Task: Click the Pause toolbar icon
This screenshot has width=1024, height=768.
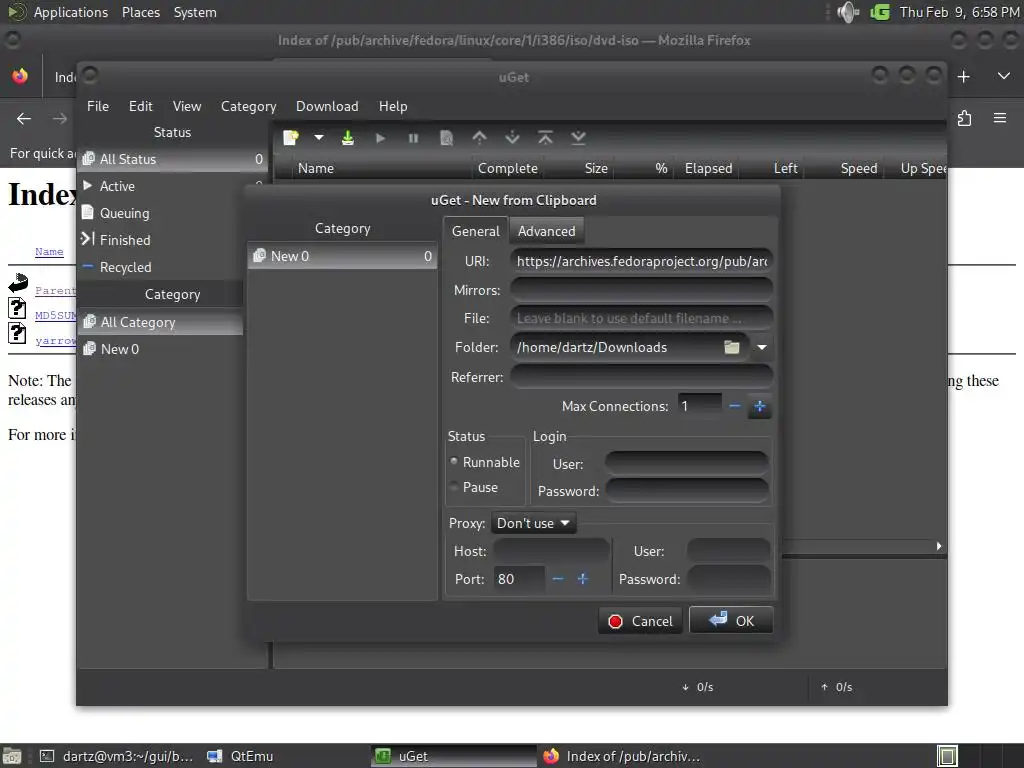Action: point(413,138)
